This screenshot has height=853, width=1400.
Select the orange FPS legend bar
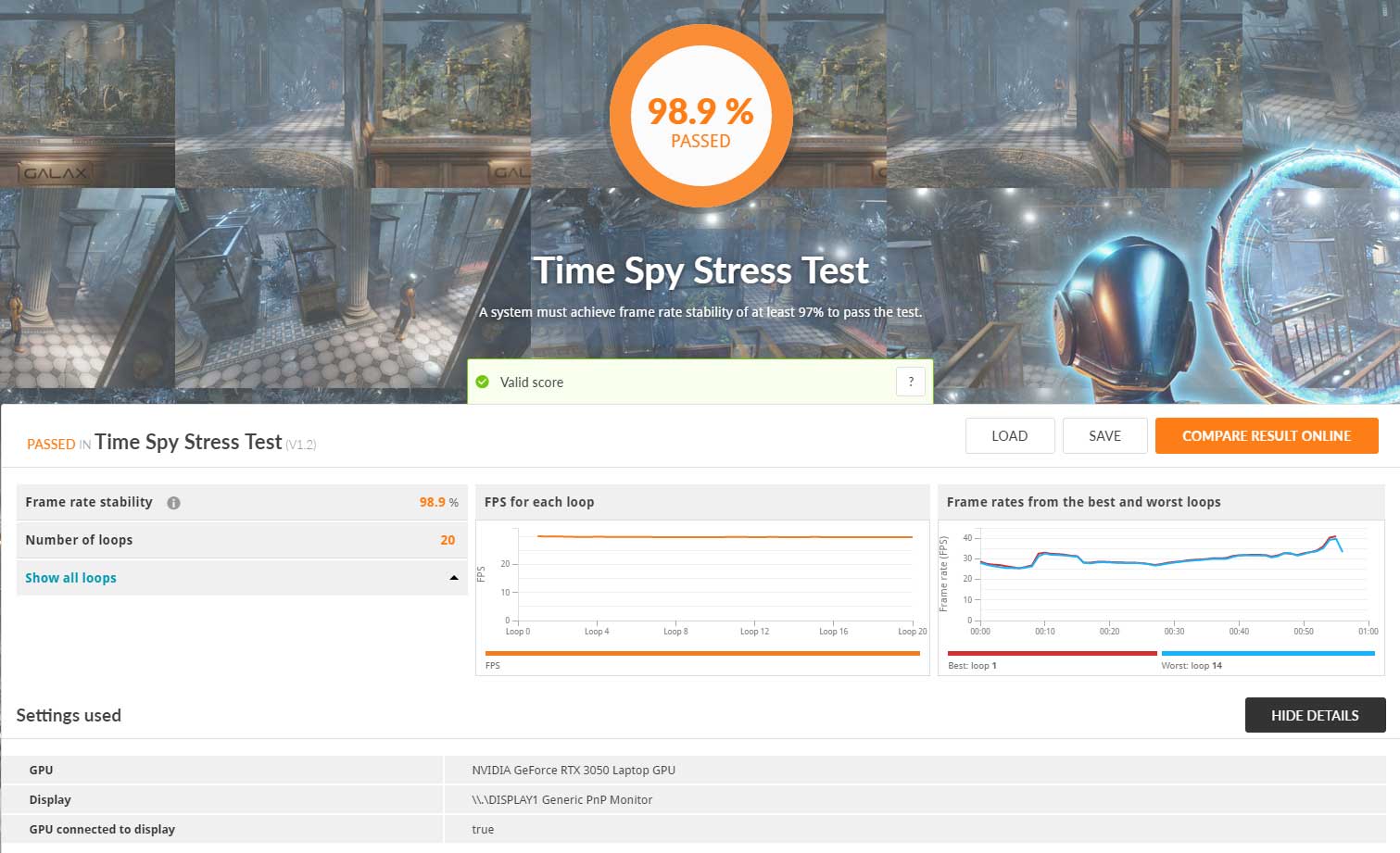[701, 654]
